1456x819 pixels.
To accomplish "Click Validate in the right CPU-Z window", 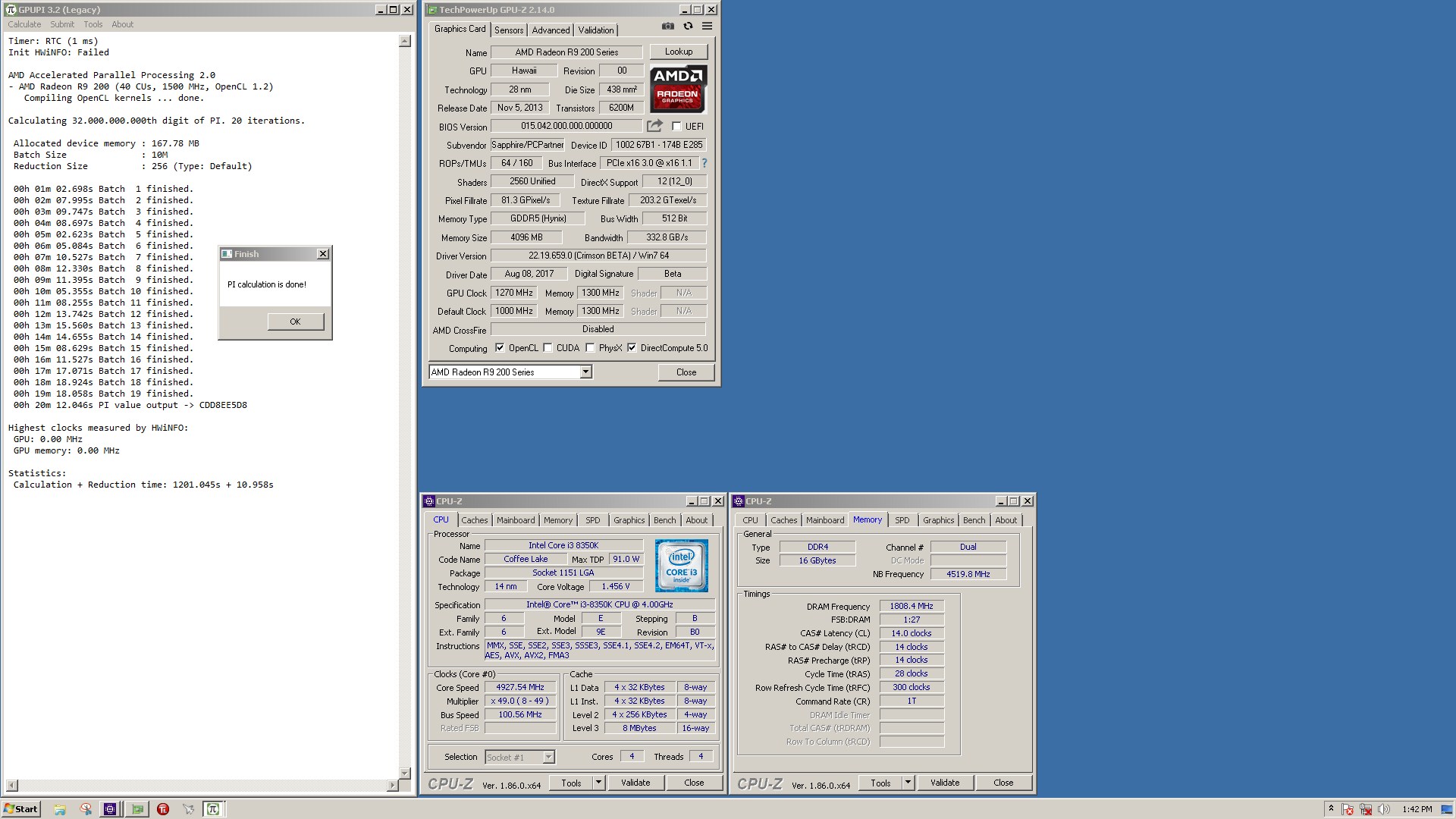I will tap(945, 783).
